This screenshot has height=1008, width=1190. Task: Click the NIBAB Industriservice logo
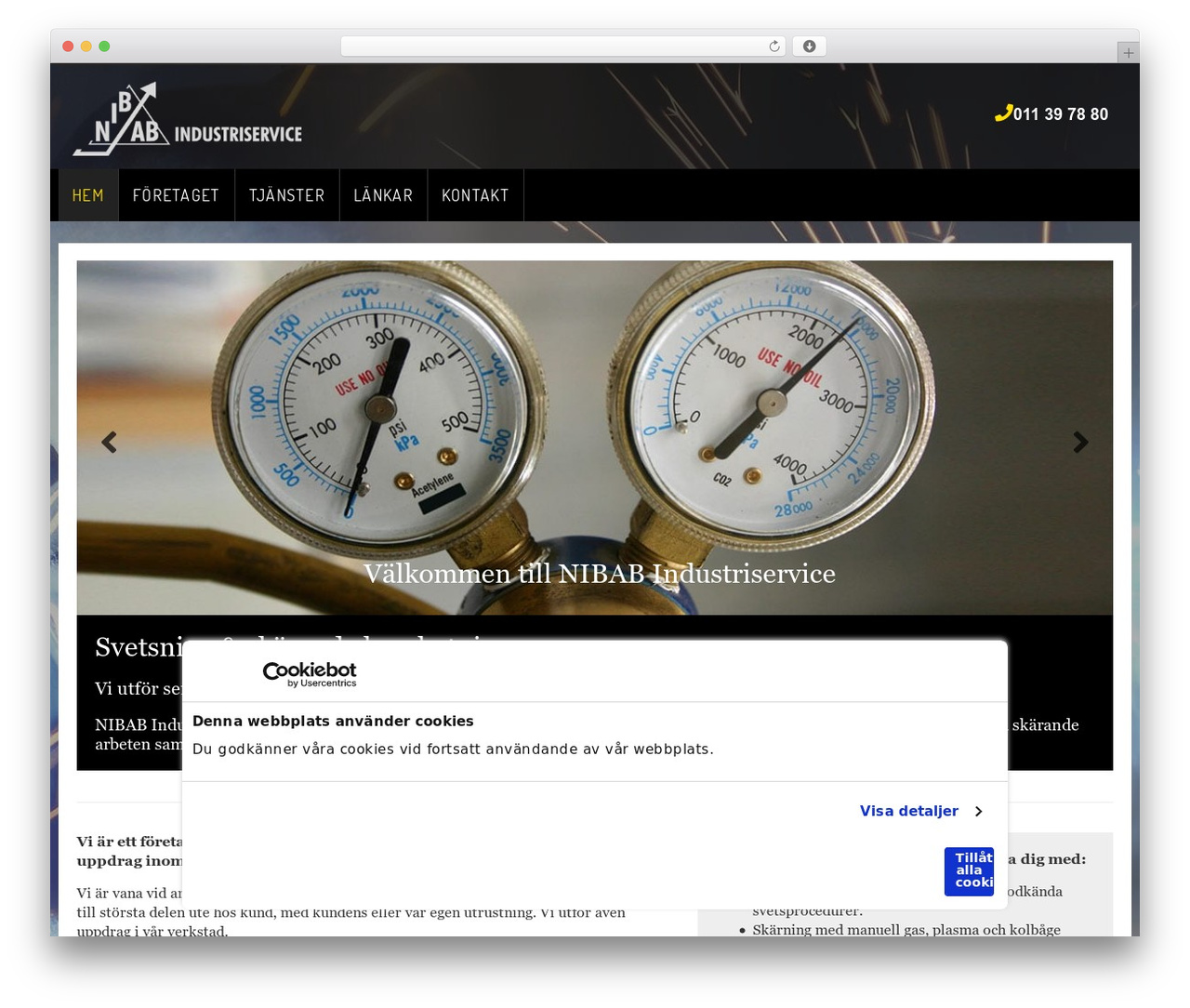188,119
